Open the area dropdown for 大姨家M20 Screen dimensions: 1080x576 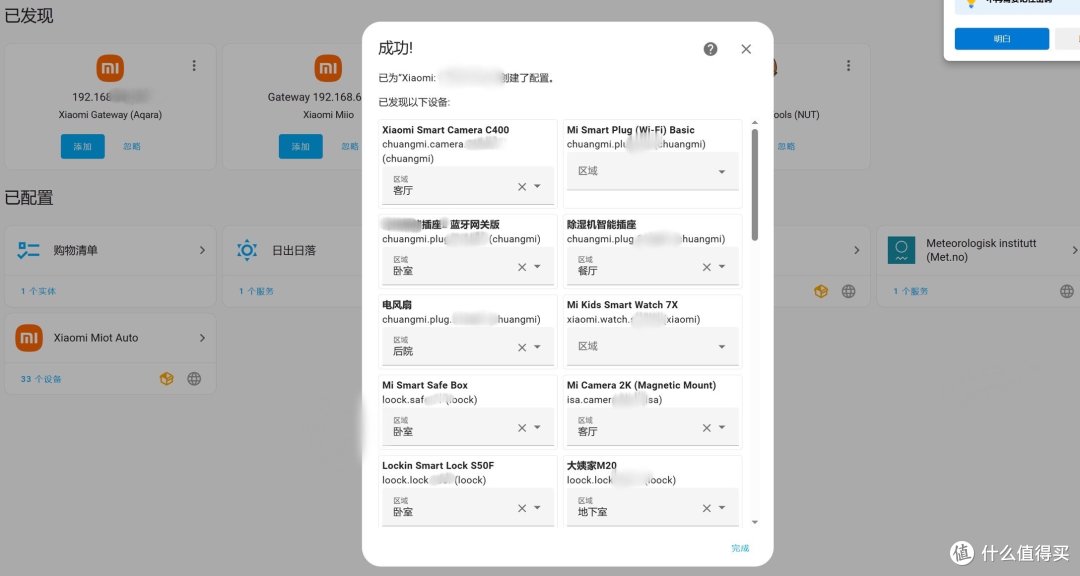(x=722, y=508)
